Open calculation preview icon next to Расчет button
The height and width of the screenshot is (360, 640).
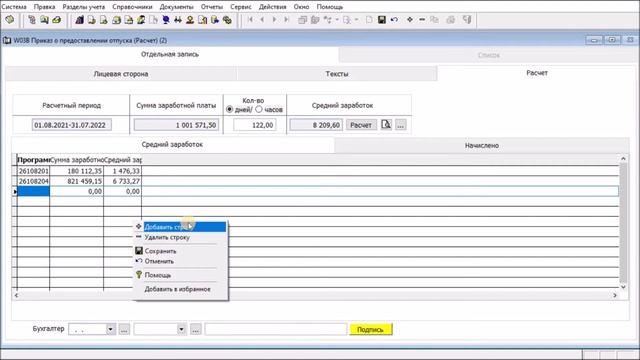(x=386, y=124)
